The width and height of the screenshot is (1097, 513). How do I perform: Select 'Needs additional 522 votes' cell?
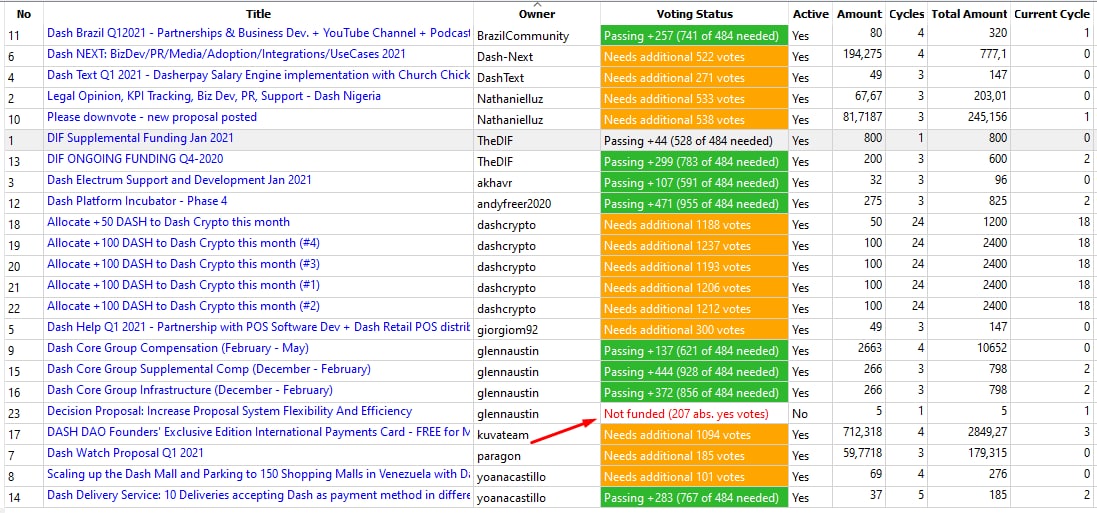694,57
